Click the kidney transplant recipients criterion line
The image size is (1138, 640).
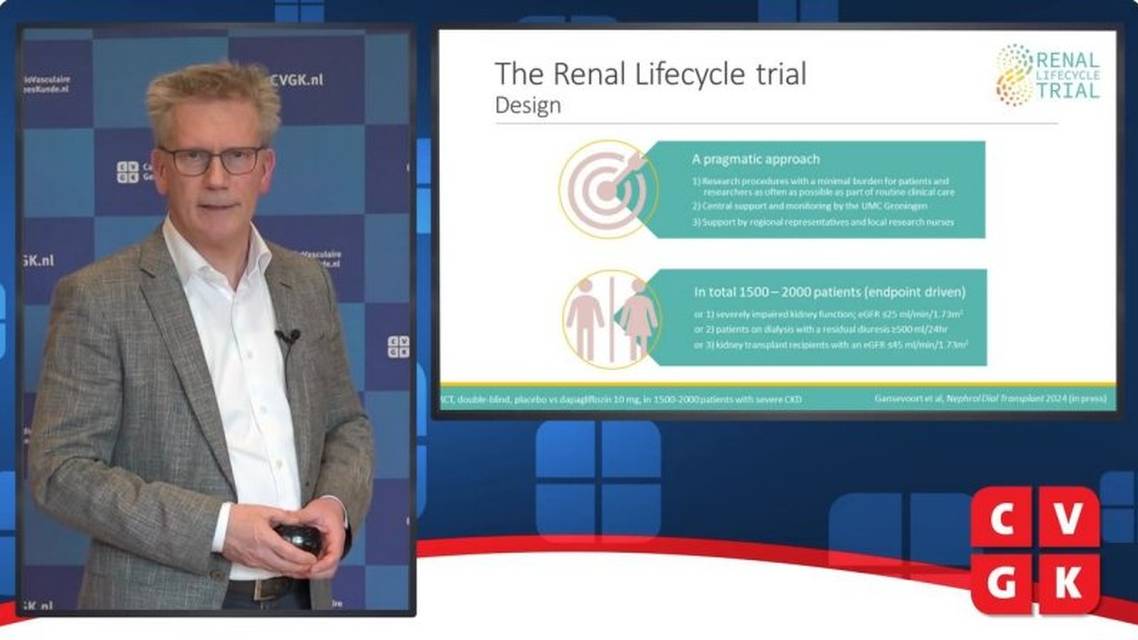click(x=830, y=345)
